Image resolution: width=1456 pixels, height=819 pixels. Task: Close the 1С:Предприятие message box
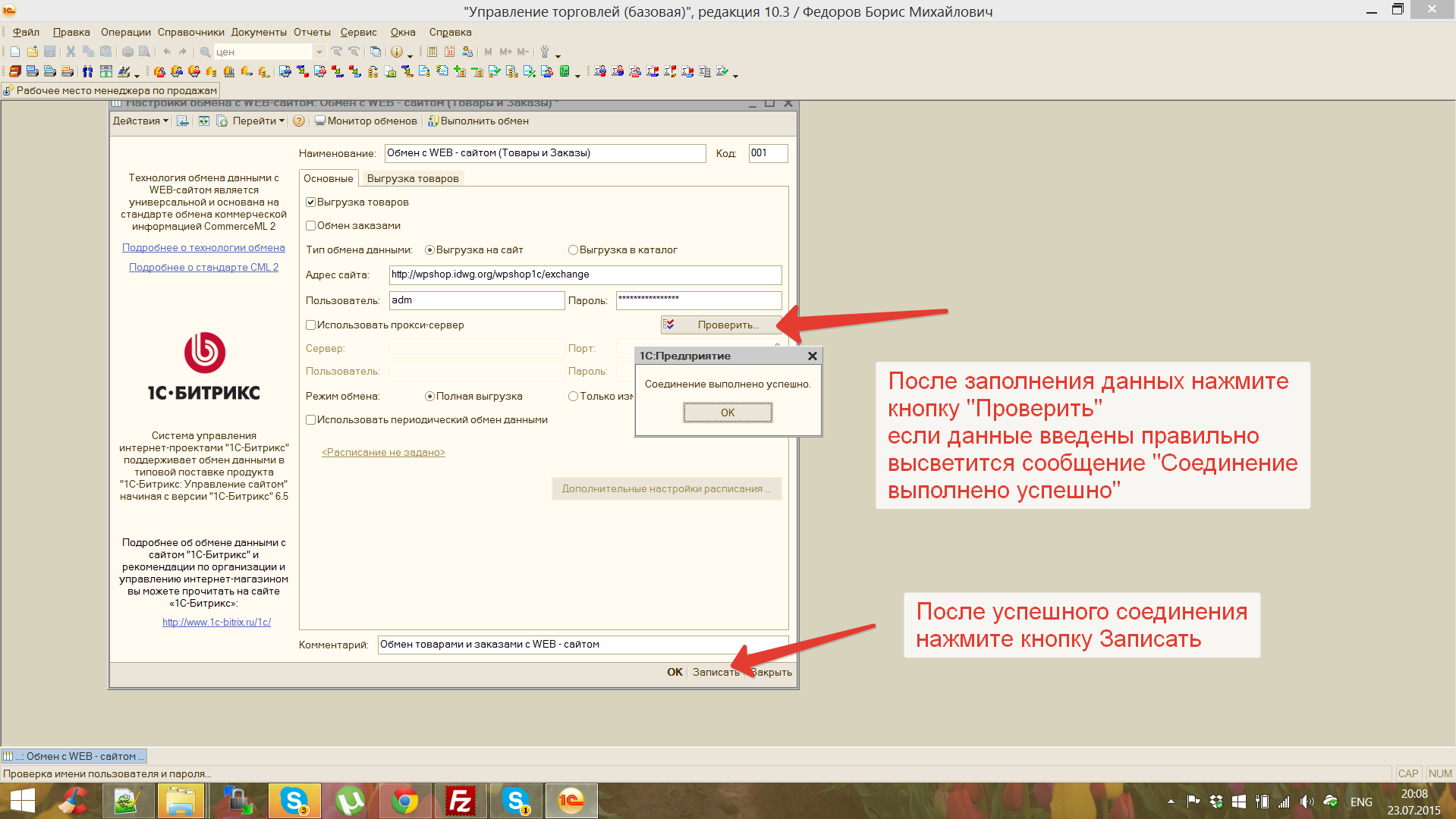point(812,356)
